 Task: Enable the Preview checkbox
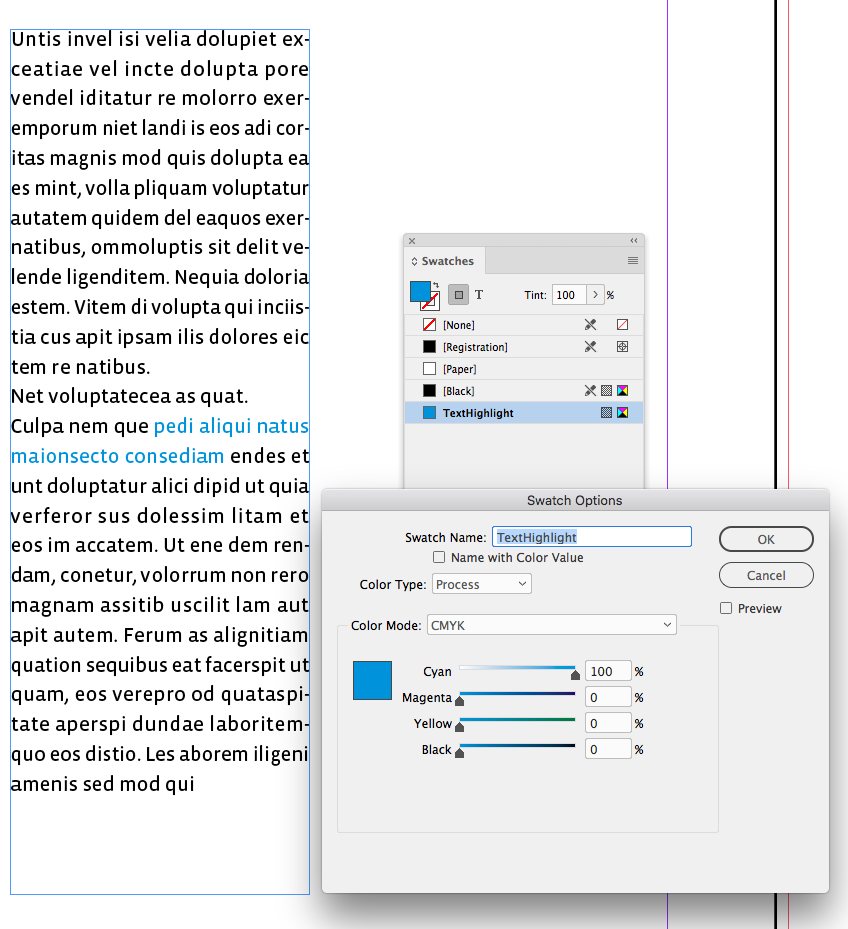[725, 608]
